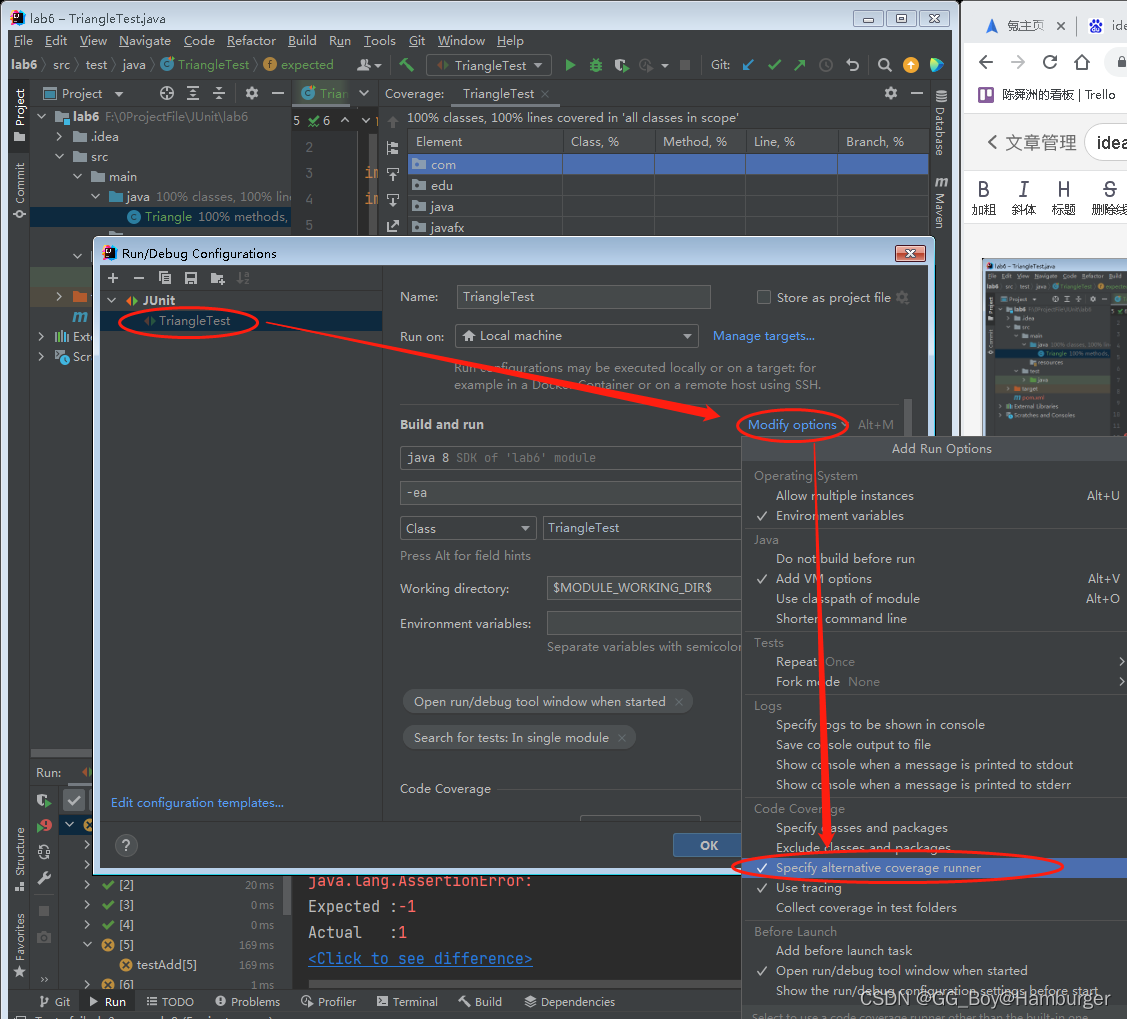Open Edit configuration templates link
The image size is (1127, 1019).
click(x=197, y=803)
